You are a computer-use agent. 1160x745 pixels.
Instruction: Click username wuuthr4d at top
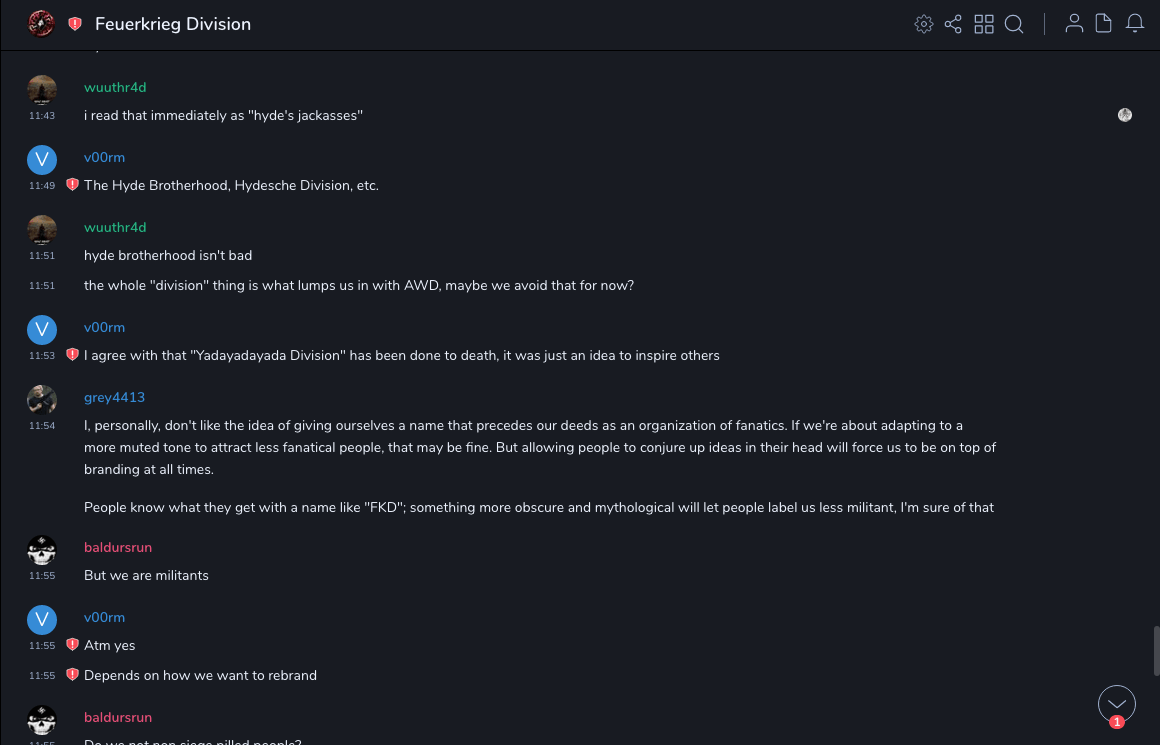[x=115, y=88]
